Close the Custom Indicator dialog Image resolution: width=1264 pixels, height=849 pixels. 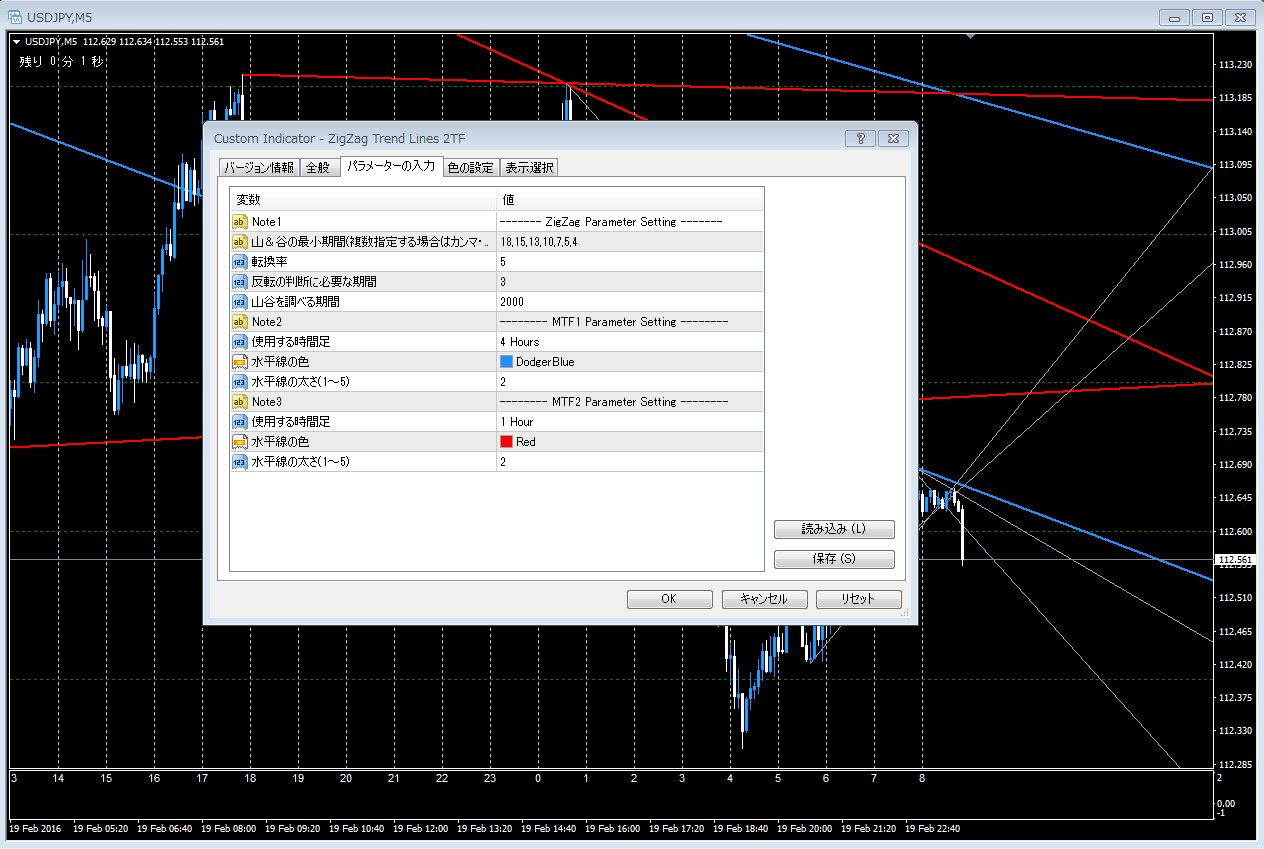pyautogui.click(x=893, y=138)
